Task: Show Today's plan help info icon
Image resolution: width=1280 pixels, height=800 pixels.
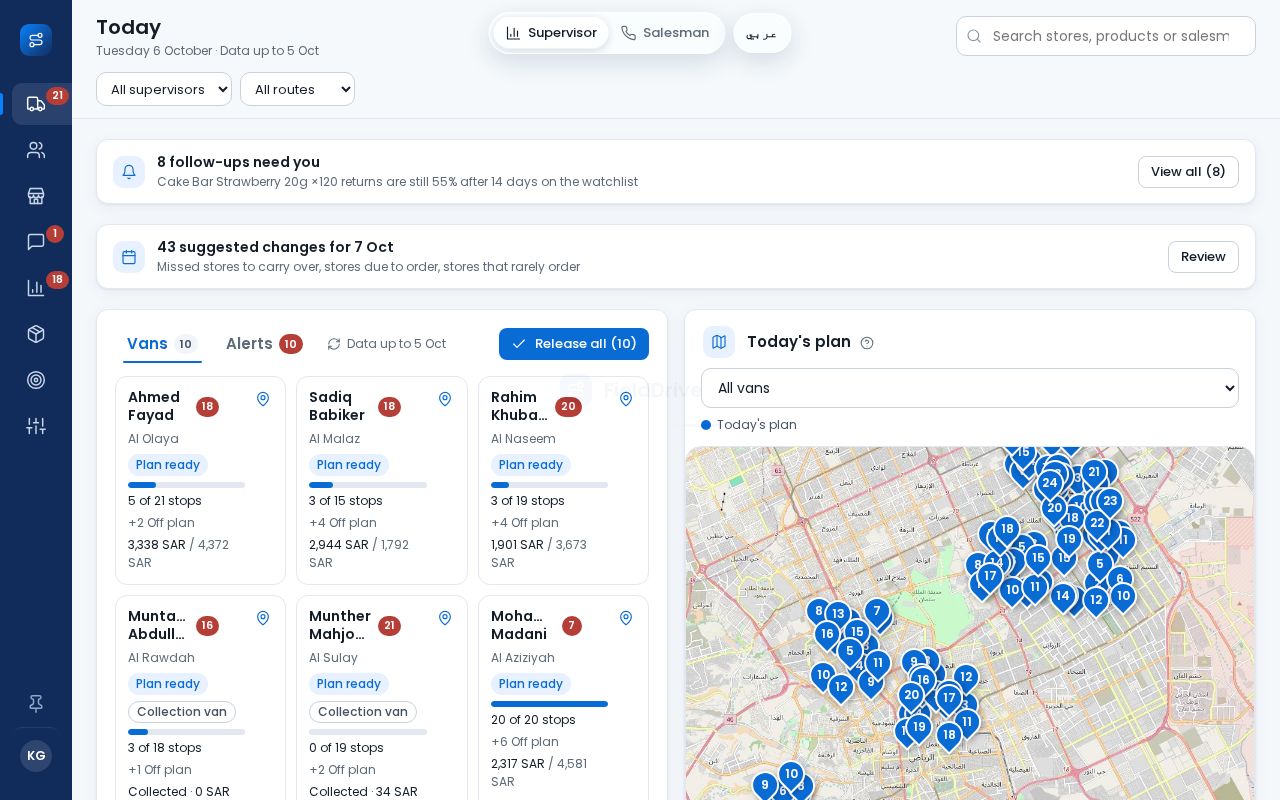Action: tap(867, 343)
